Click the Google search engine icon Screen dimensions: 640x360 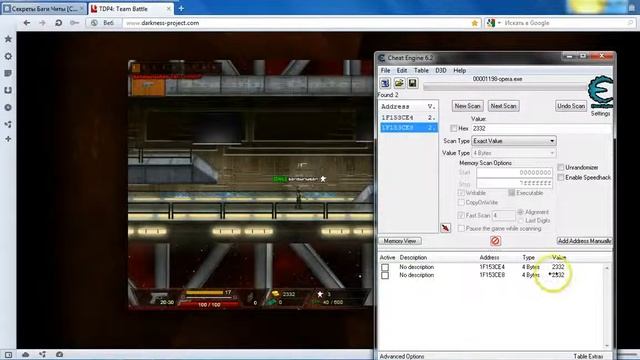tap(491, 23)
